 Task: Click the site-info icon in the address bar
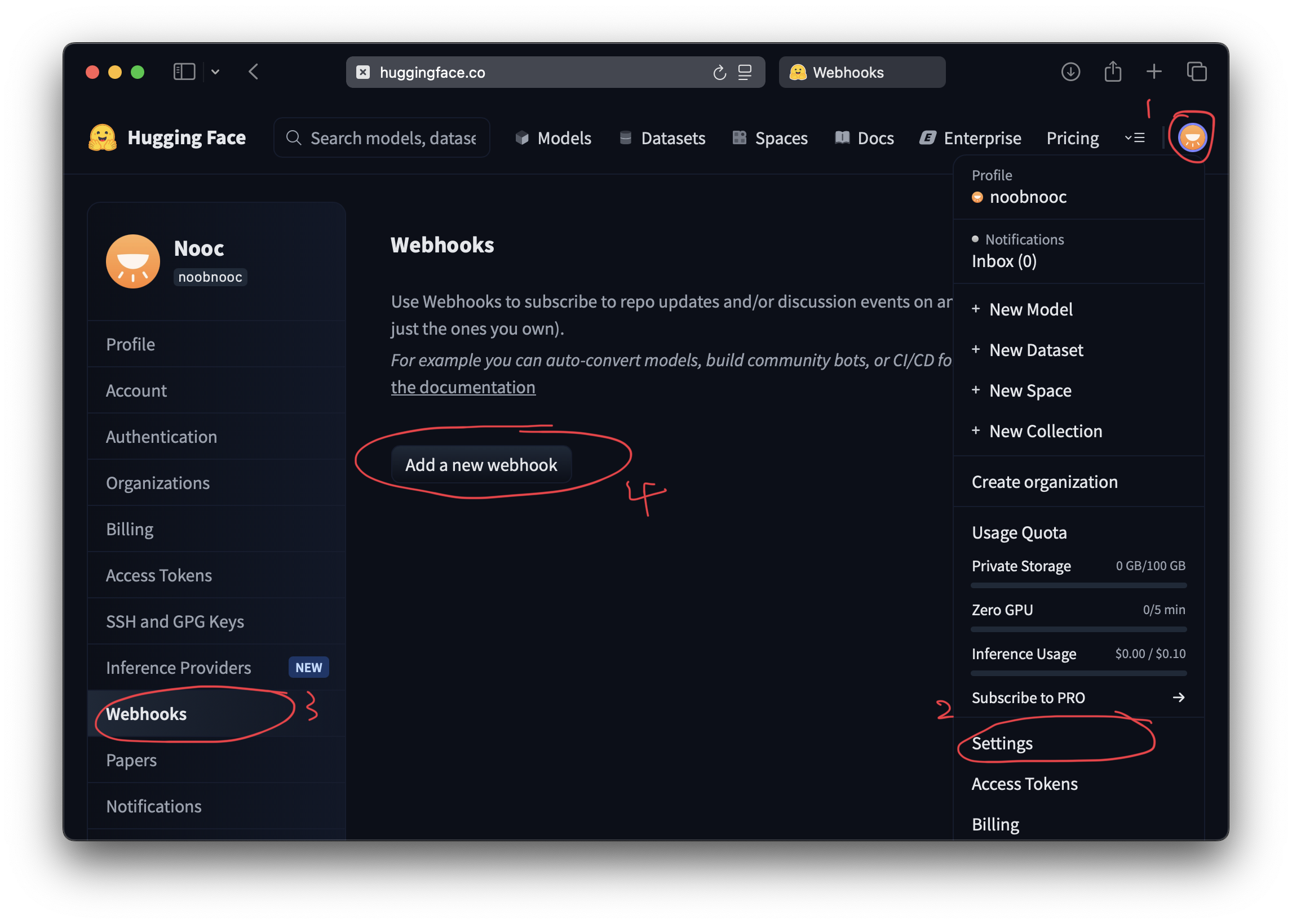pos(363,72)
